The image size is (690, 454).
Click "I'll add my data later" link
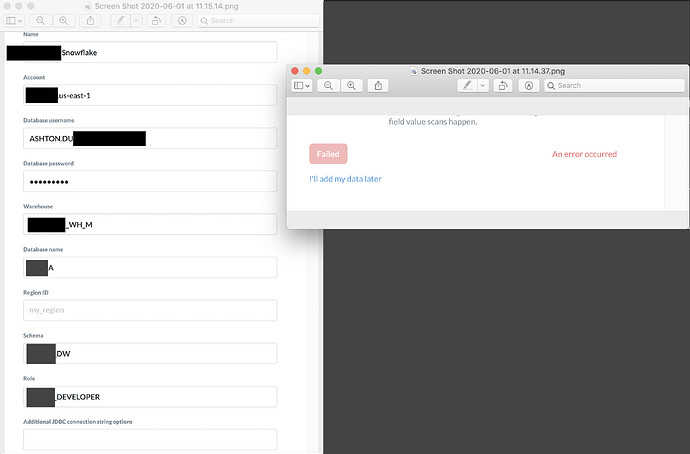(x=345, y=179)
